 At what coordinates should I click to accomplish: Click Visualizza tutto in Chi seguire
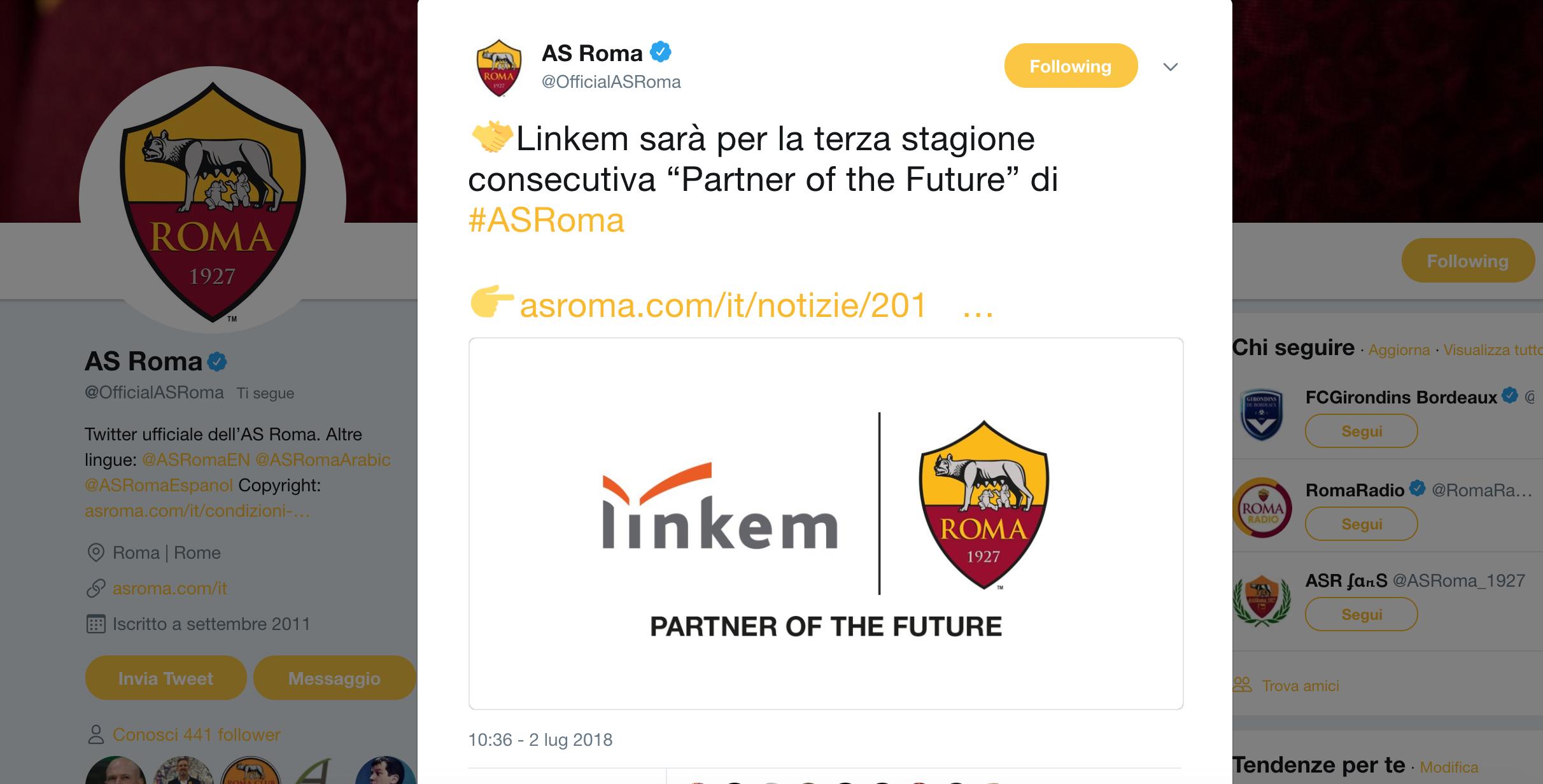pos(1493,350)
